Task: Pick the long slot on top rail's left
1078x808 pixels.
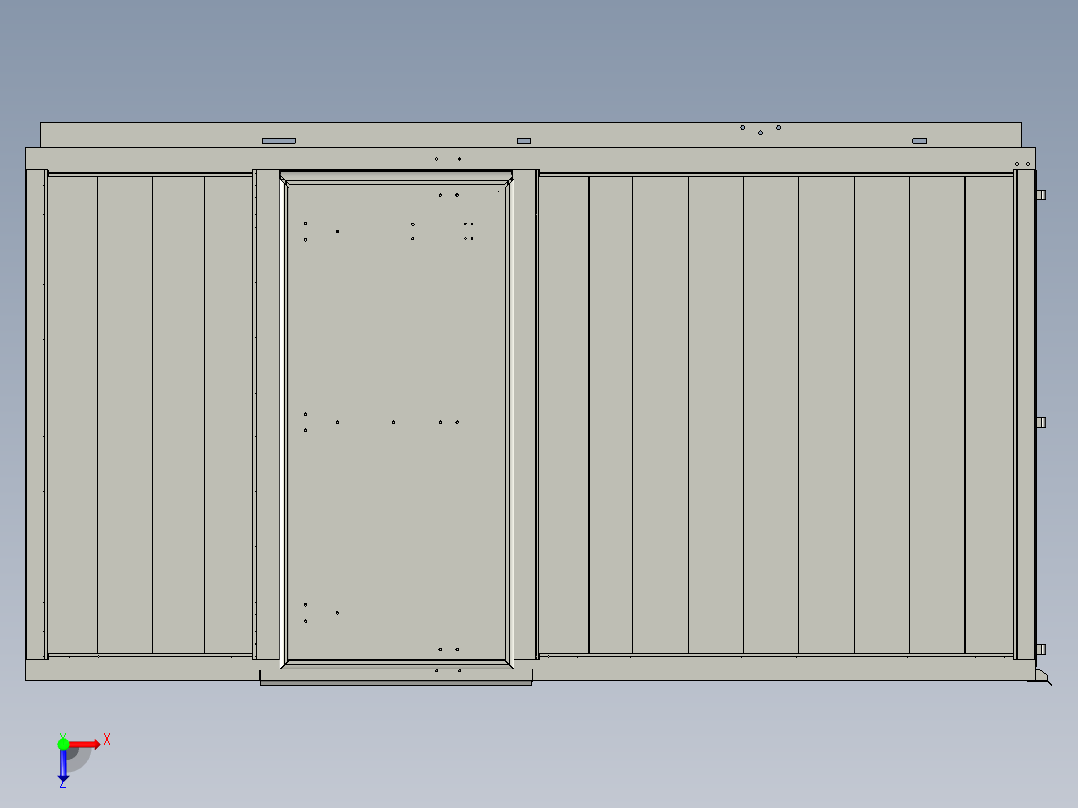Action: [x=279, y=141]
